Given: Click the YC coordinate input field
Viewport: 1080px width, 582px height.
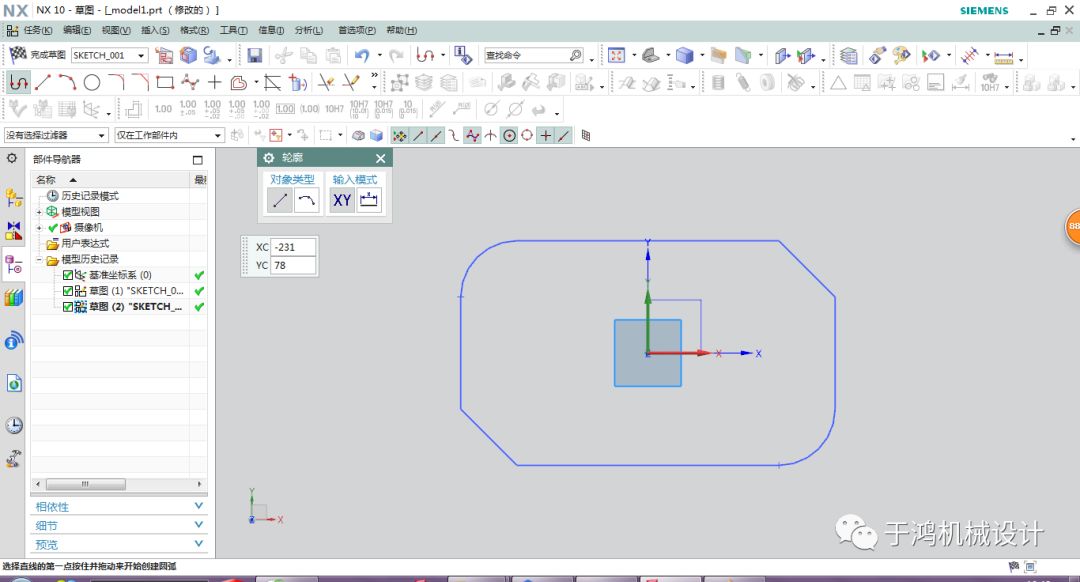Looking at the screenshot, I should (x=293, y=265).
